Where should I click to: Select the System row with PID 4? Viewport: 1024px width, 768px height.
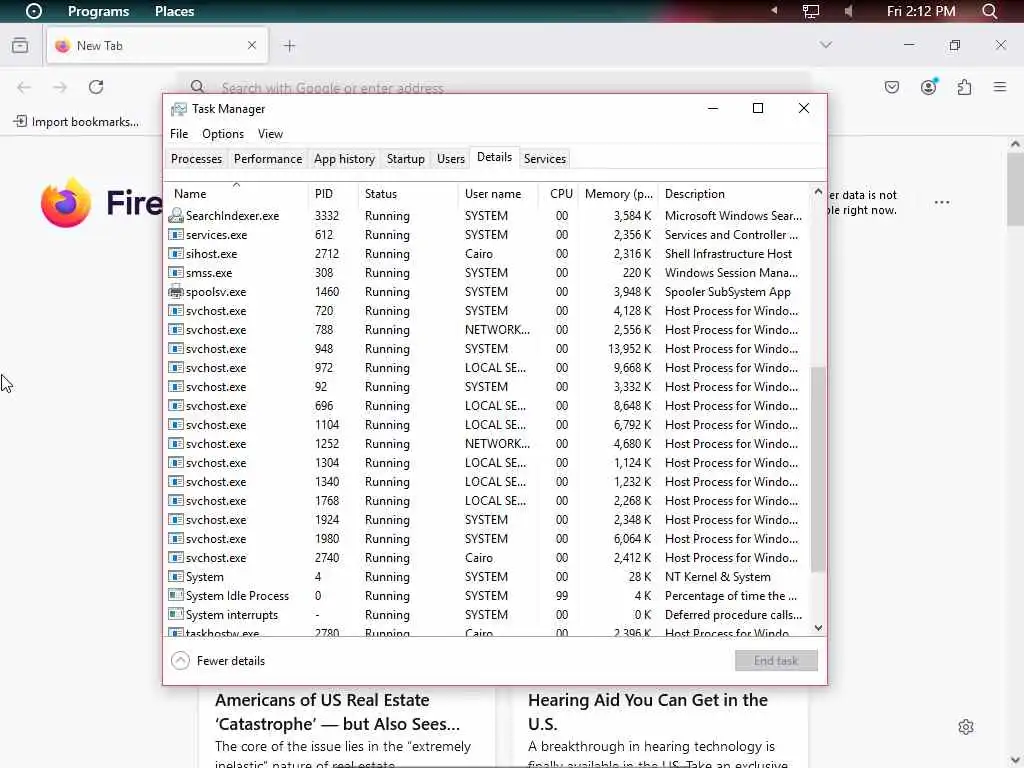(487, 577)
